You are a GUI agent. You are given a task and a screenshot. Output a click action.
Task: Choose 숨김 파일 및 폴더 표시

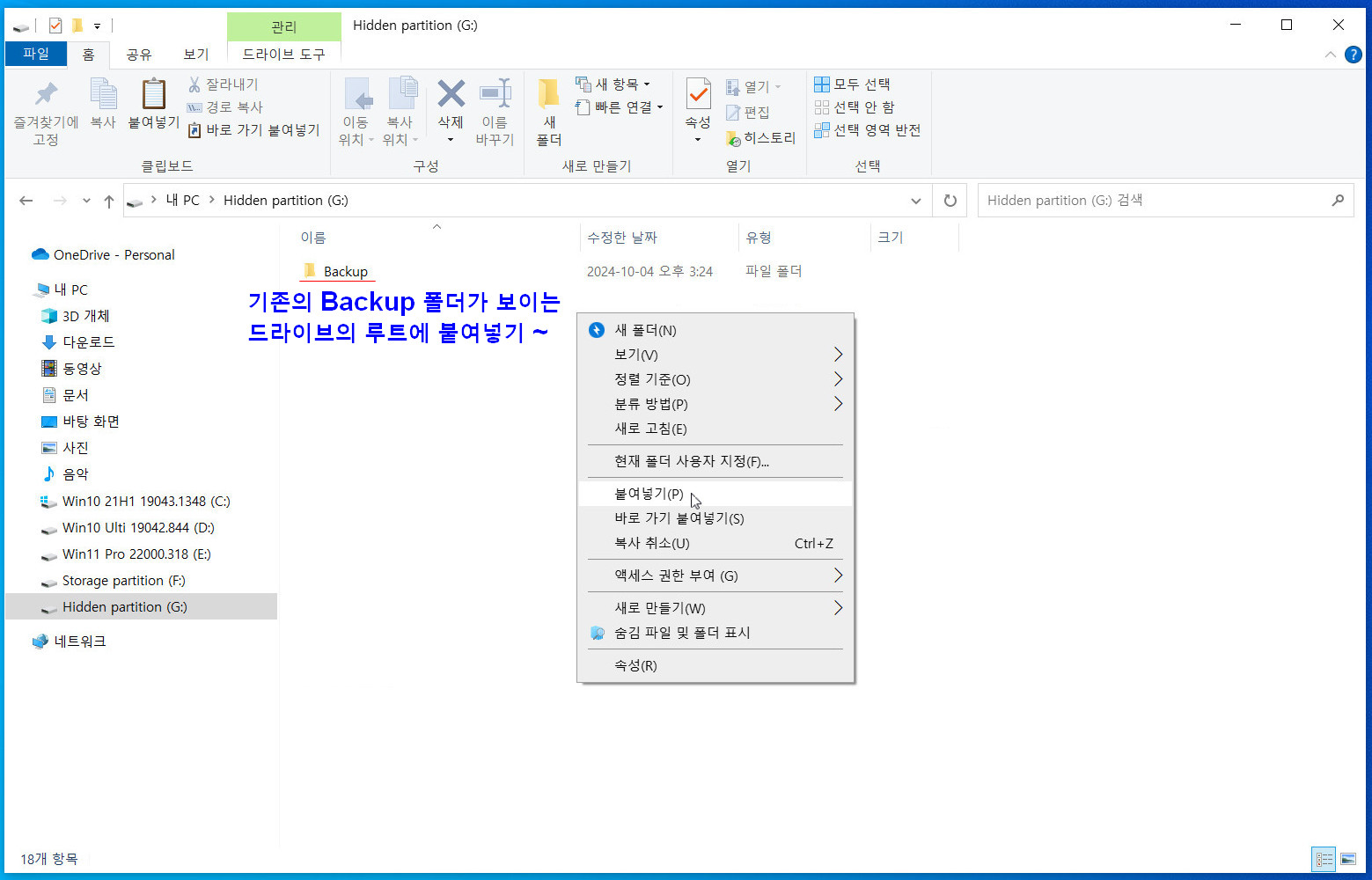pyautogui.click(x=715, y=633)
